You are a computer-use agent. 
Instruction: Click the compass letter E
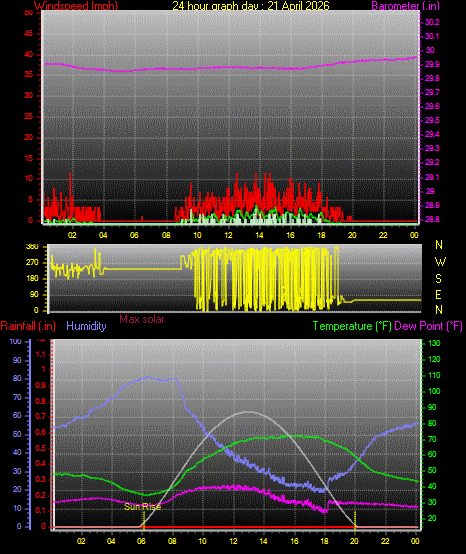(x=438, y=294)
